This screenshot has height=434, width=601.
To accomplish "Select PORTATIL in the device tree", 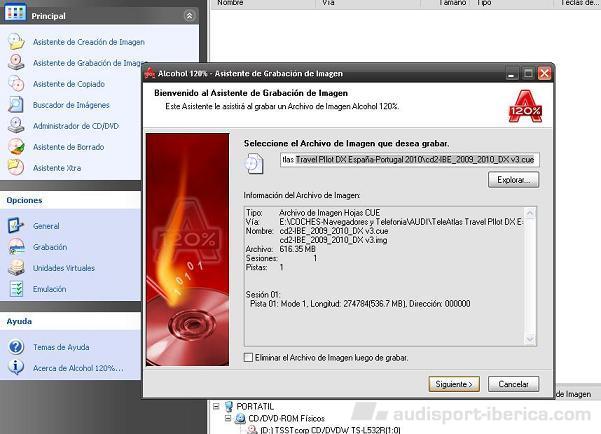I will click(x=255, y=406).
